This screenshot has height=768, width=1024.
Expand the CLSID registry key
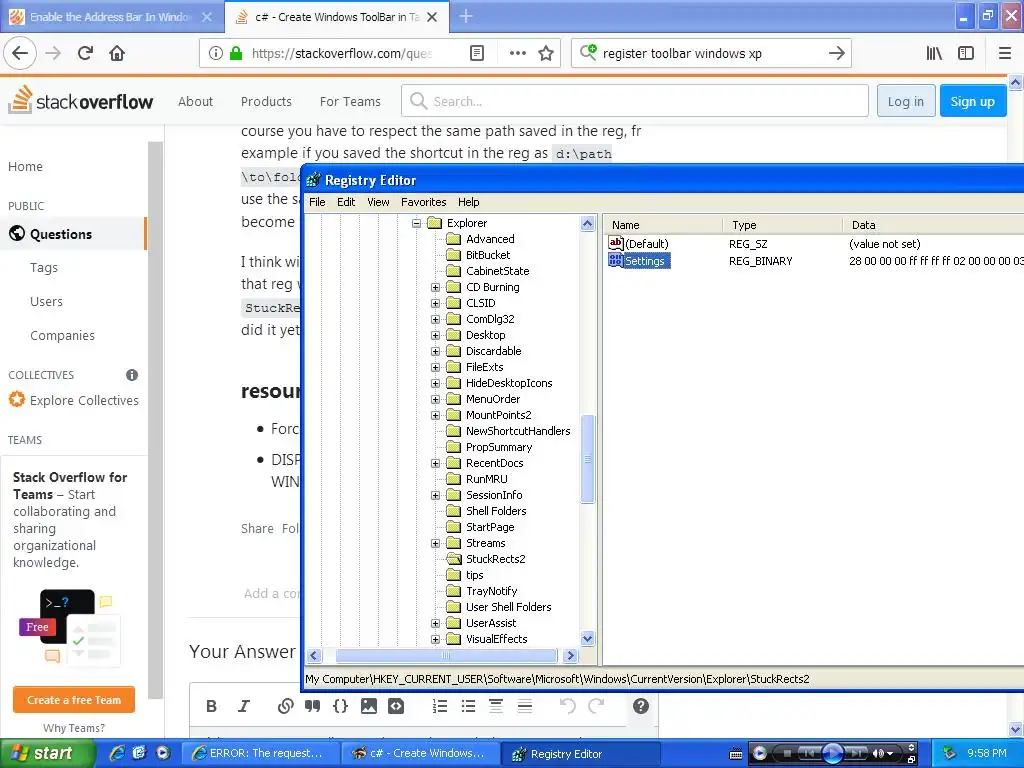tap(436, 303)
